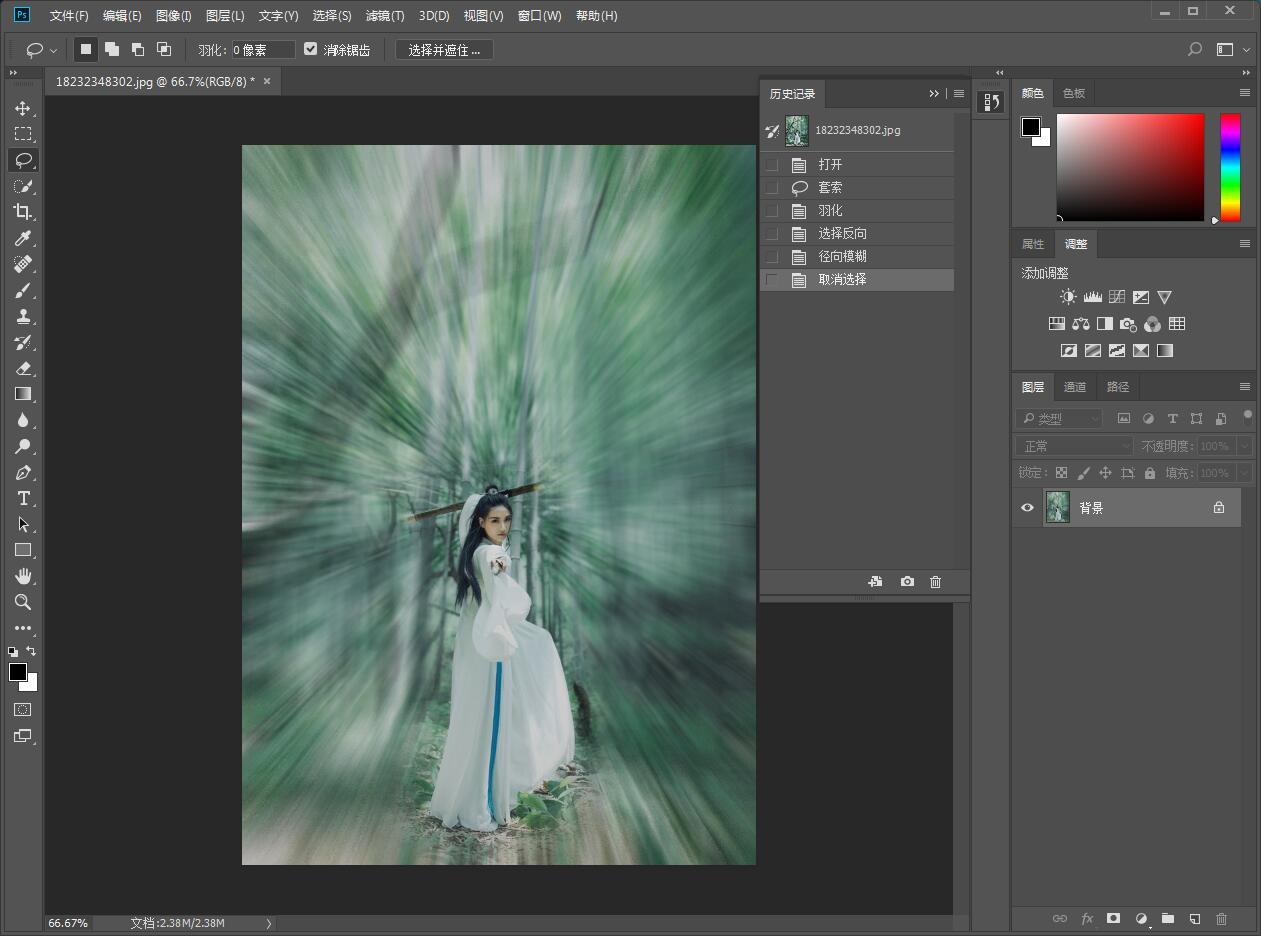This screenshot has width=1261, height=936.
Task: Go back to the 打开 history state
Action: pyautogui.click(x=857, y=164)
